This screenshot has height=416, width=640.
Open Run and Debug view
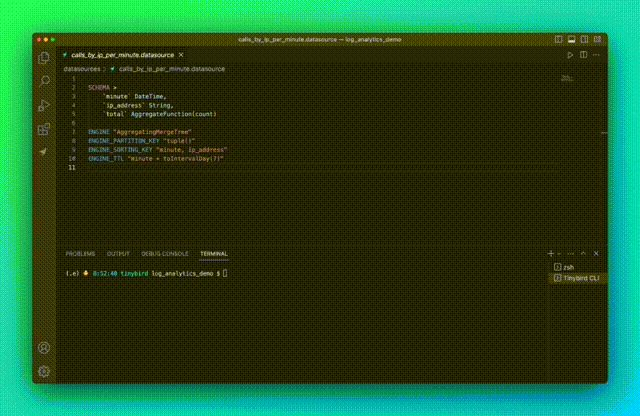click(x=44, y=105)
